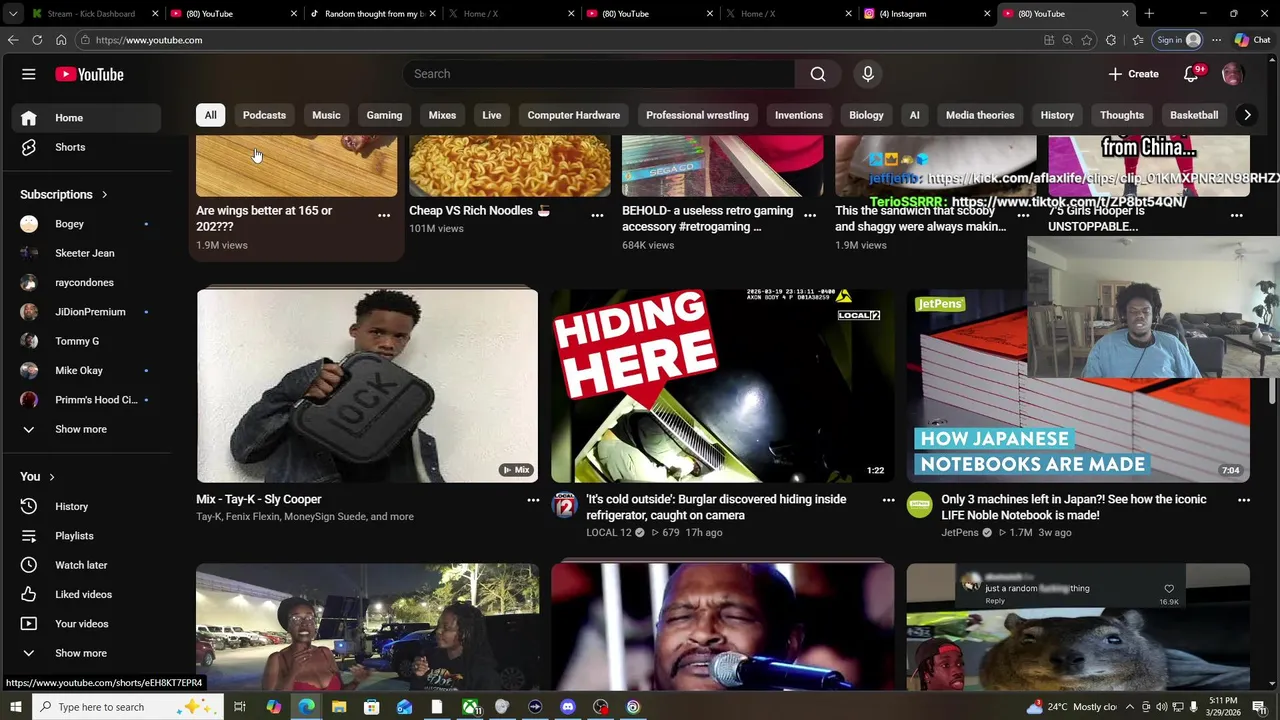
Task: Play the Tay-K Sly Cooper mix thumbnail
Action: [367, 386]
